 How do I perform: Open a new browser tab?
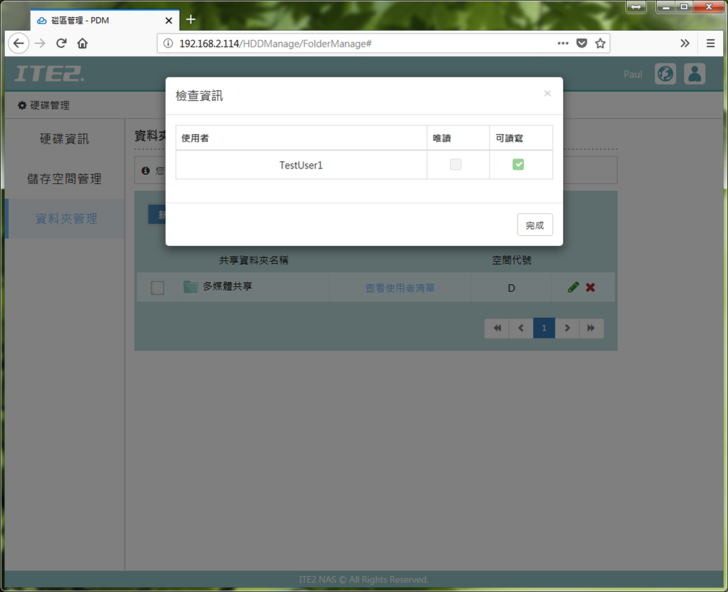coord(190,20)
